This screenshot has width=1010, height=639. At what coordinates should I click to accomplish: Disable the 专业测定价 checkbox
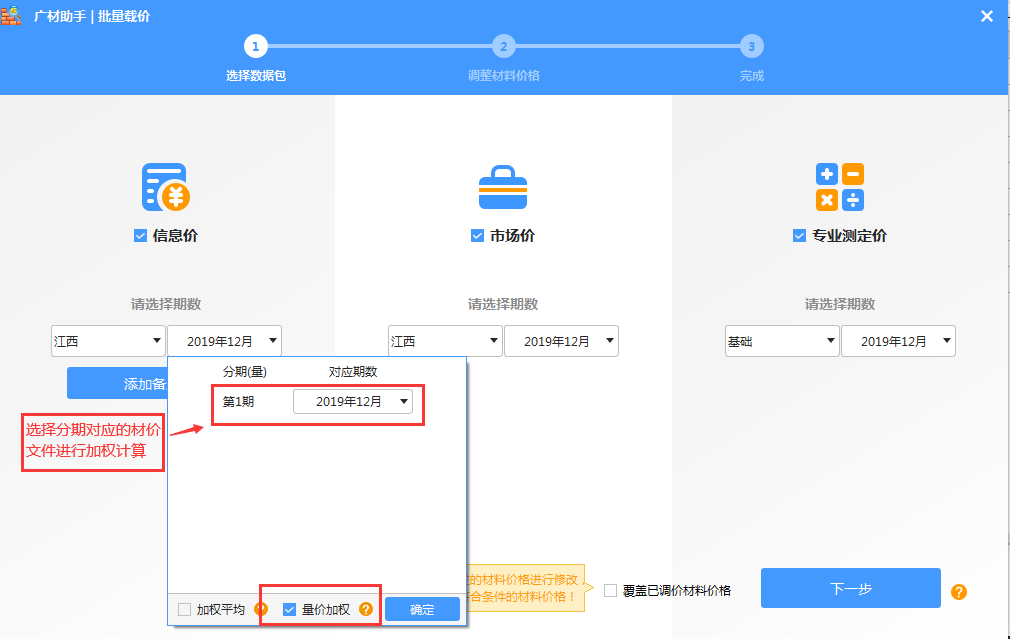point(799,236)
